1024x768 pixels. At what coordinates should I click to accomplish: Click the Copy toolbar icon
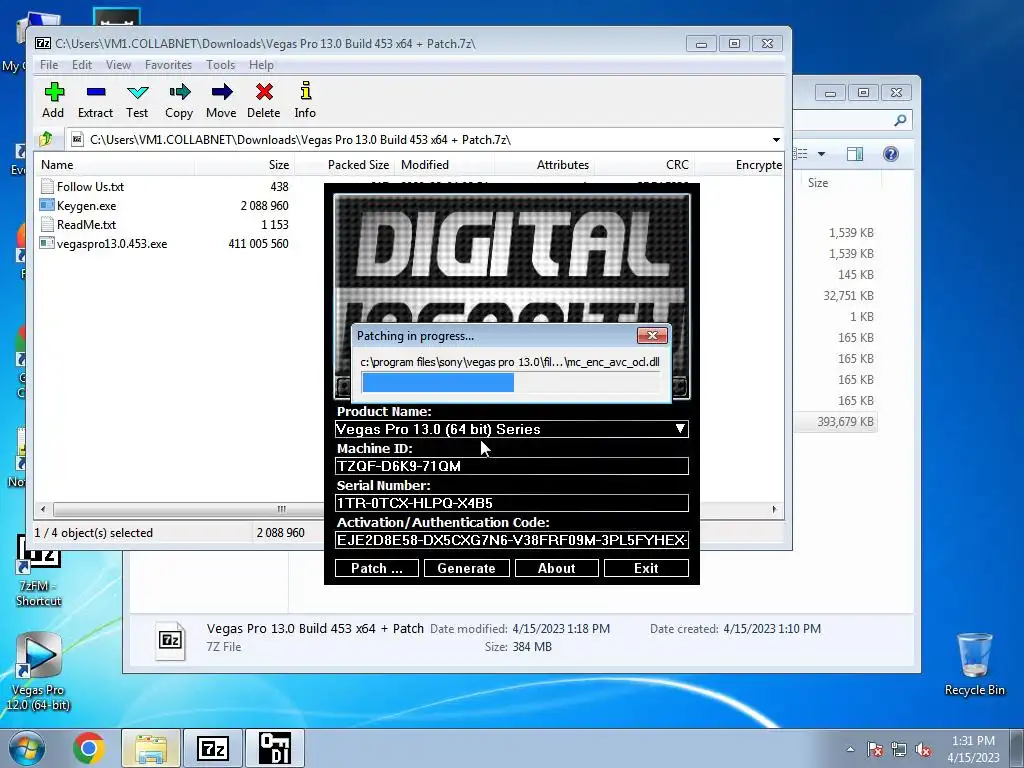[179, 100]
